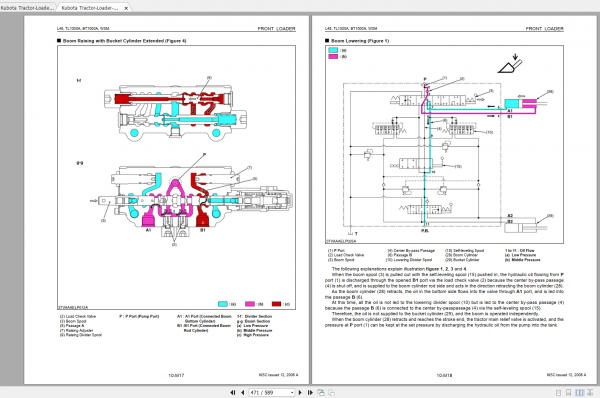Switch to single page view icon
600x398 pixels.
[x=558, y=393]
